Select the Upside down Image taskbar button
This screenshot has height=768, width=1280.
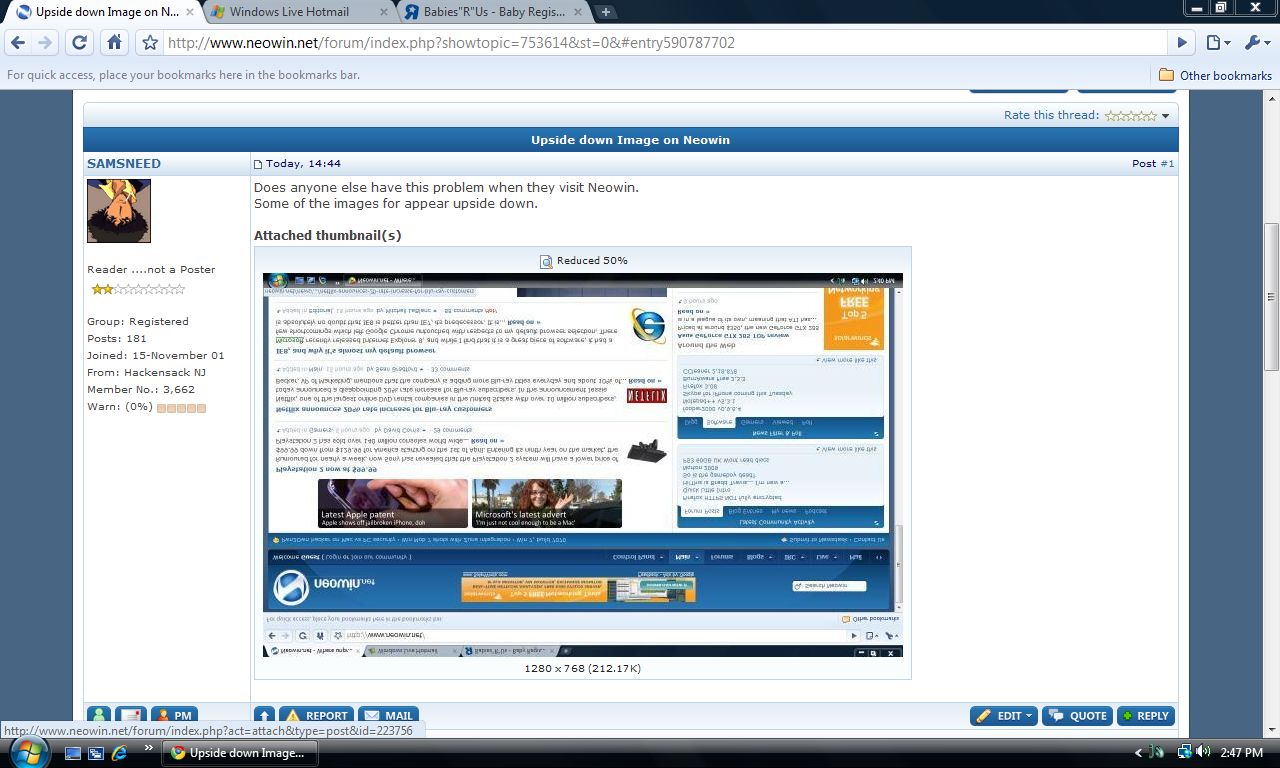click(242, 753)
